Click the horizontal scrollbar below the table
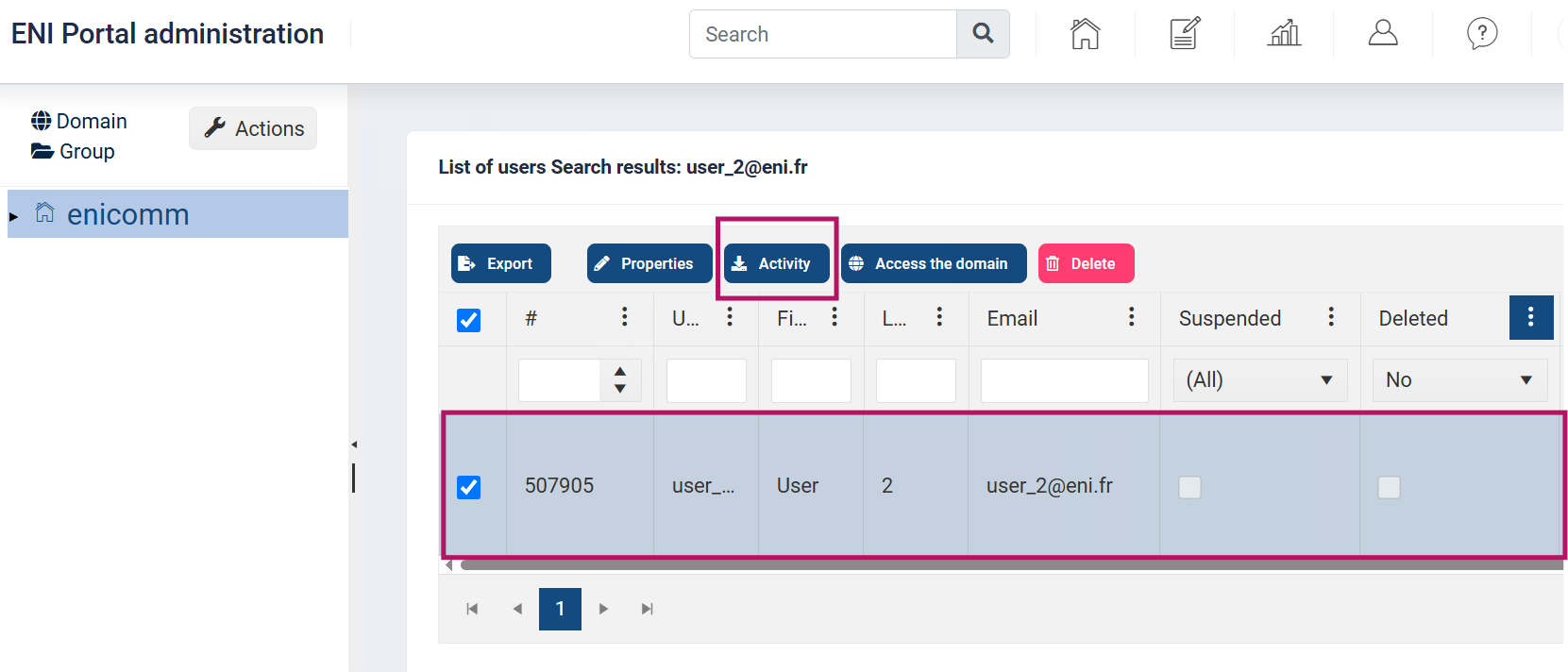Screen dimensions: 1568x672 click(x=1010, y=565)
